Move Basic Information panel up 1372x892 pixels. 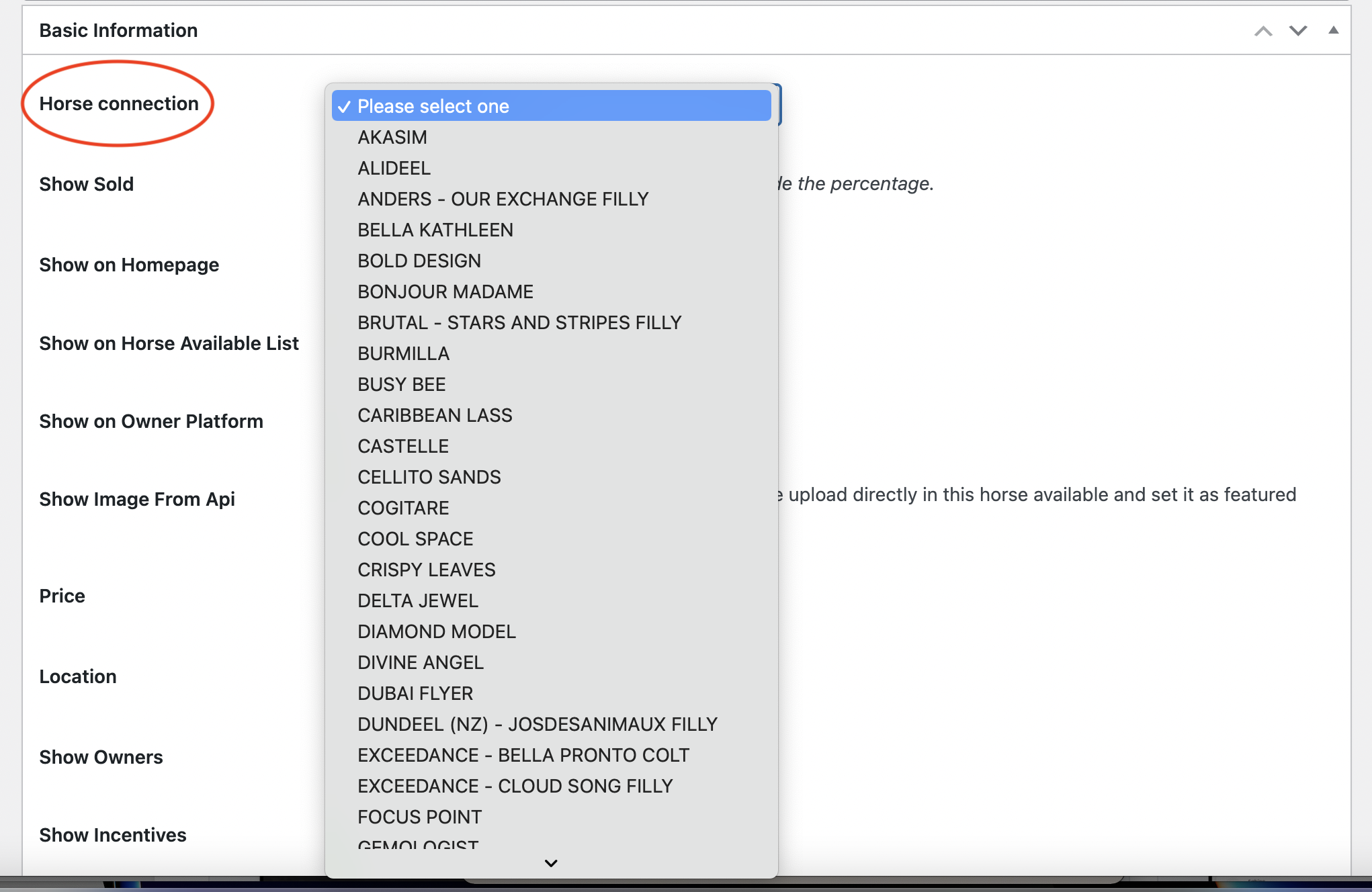tap(1263, 31)
